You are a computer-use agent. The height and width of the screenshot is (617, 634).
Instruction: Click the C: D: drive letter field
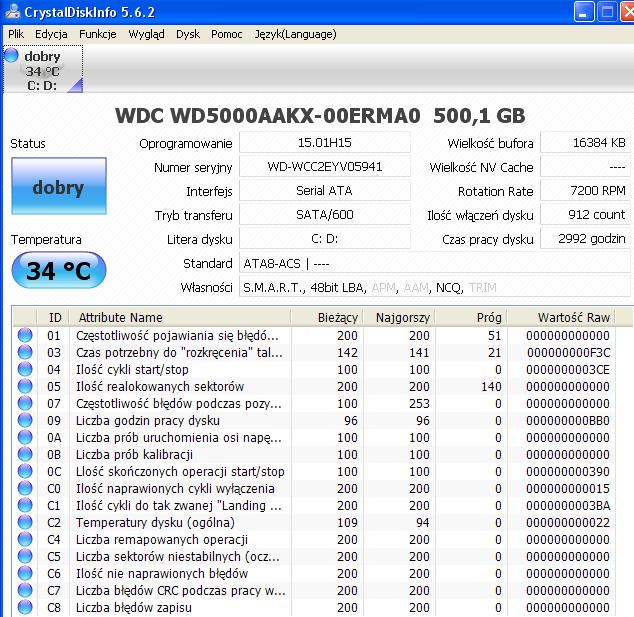(325, 239)
